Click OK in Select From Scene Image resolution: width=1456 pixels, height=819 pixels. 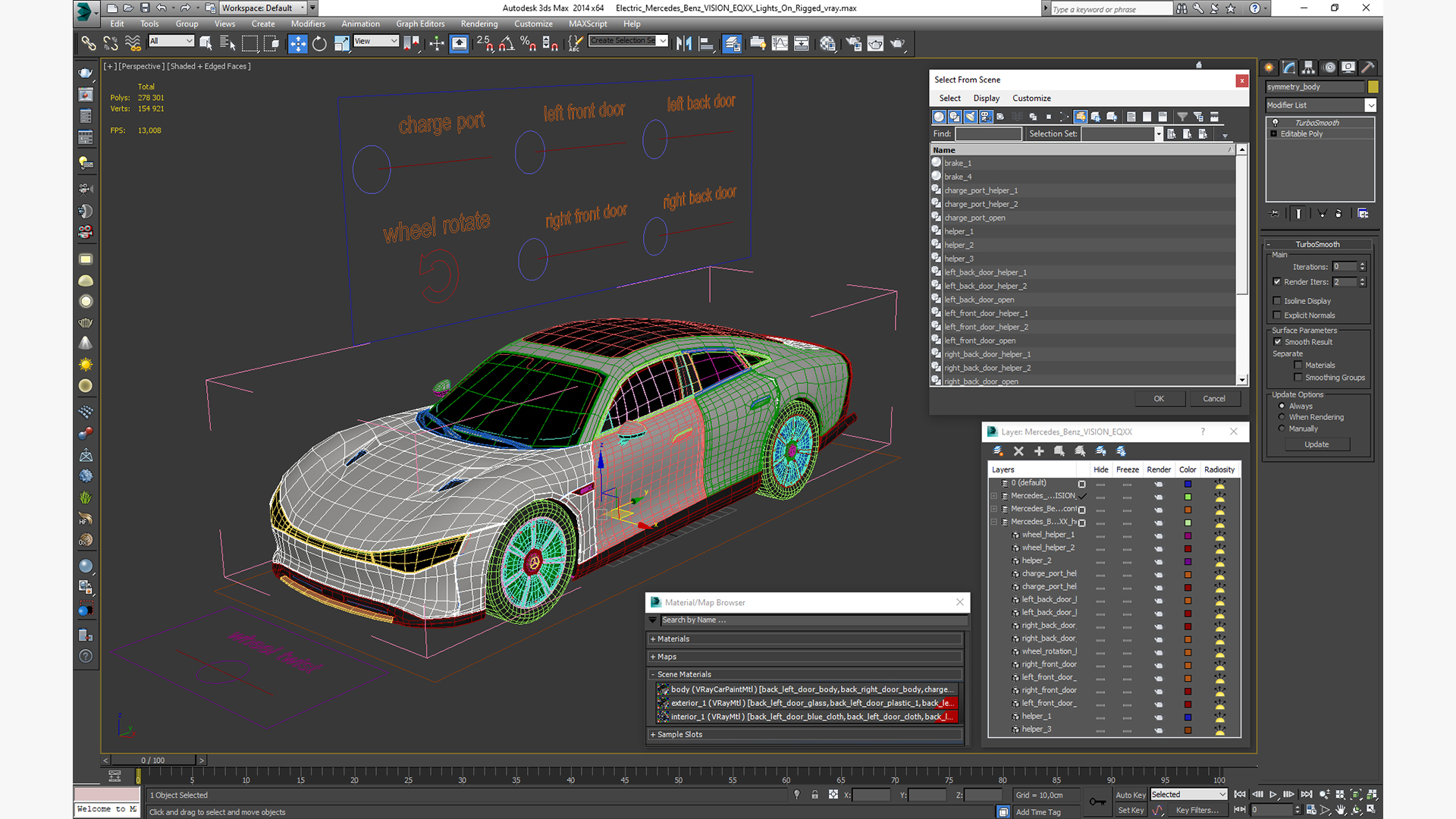click(1159, 398)
